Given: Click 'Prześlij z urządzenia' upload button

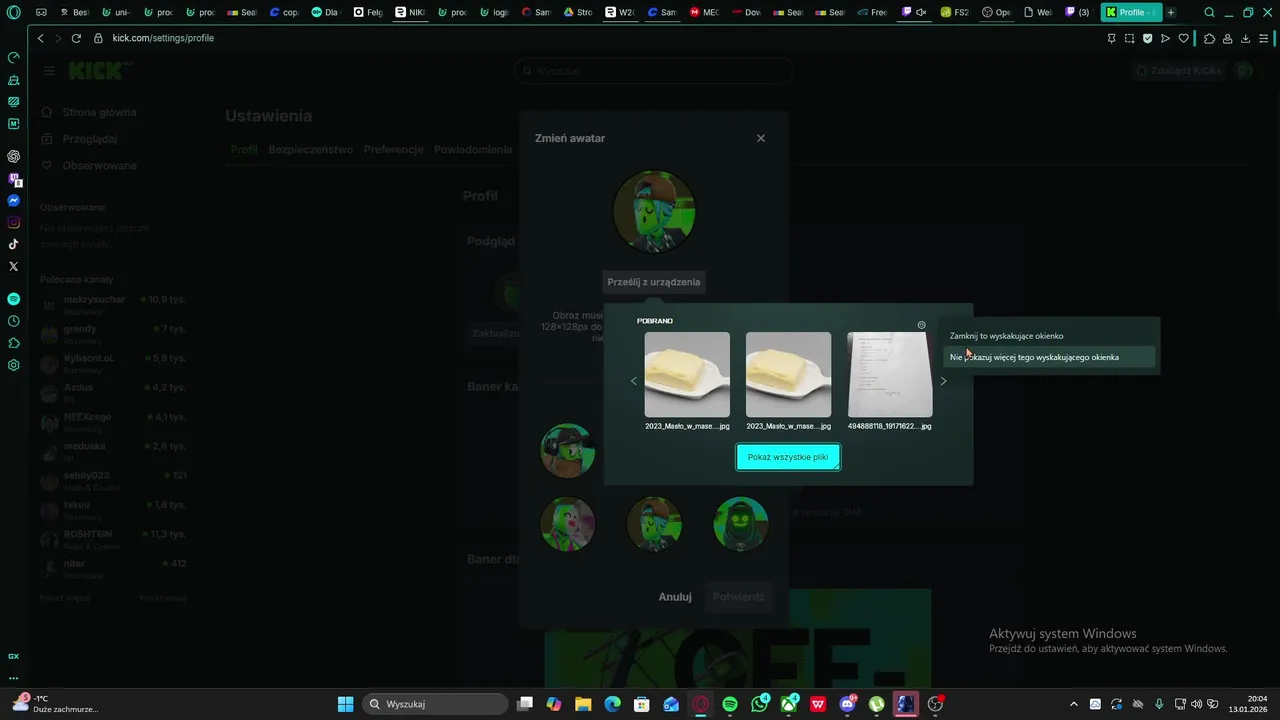Looking at the screenshot, I should point(654,282).
